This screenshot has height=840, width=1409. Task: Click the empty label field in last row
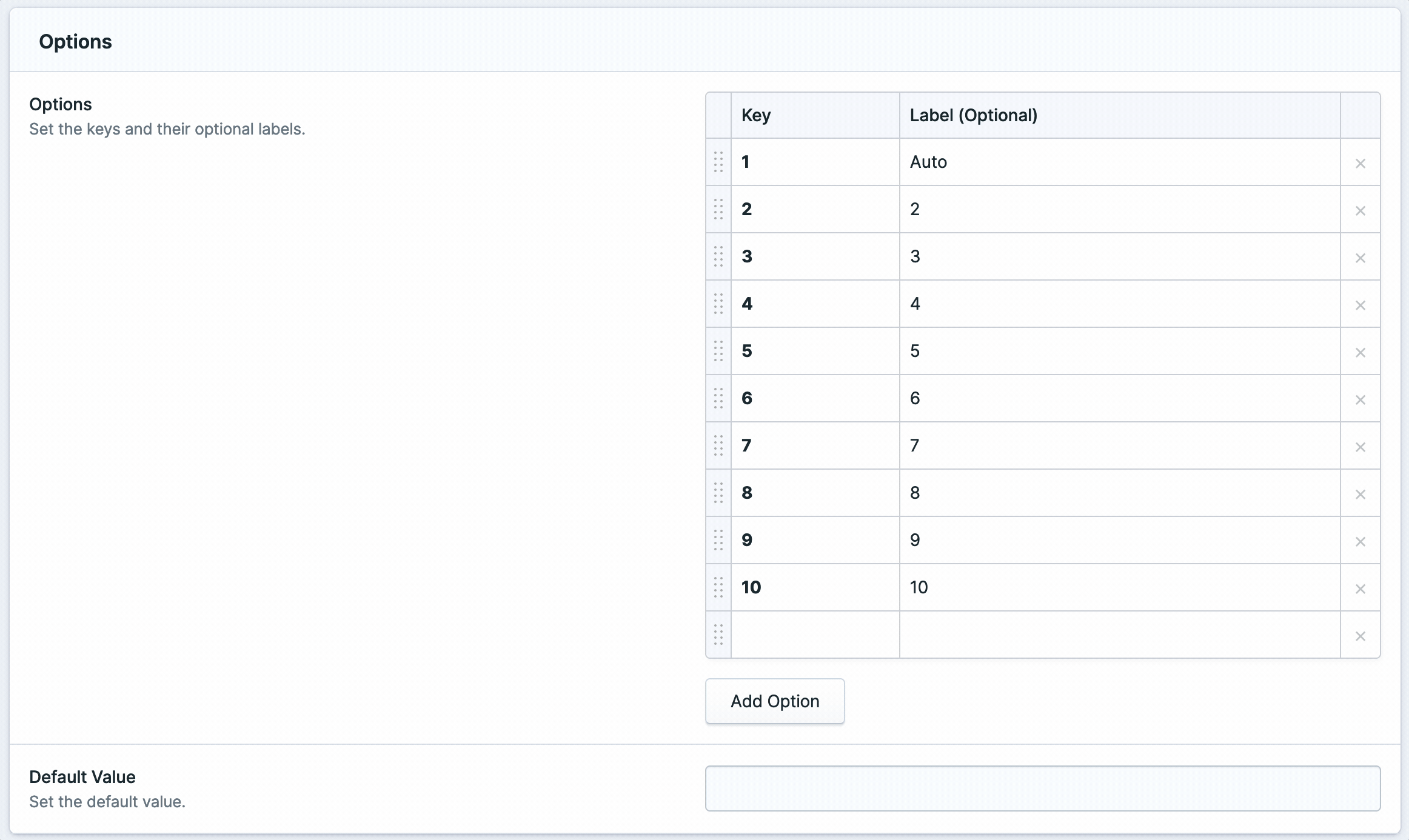click(1119, 635)
